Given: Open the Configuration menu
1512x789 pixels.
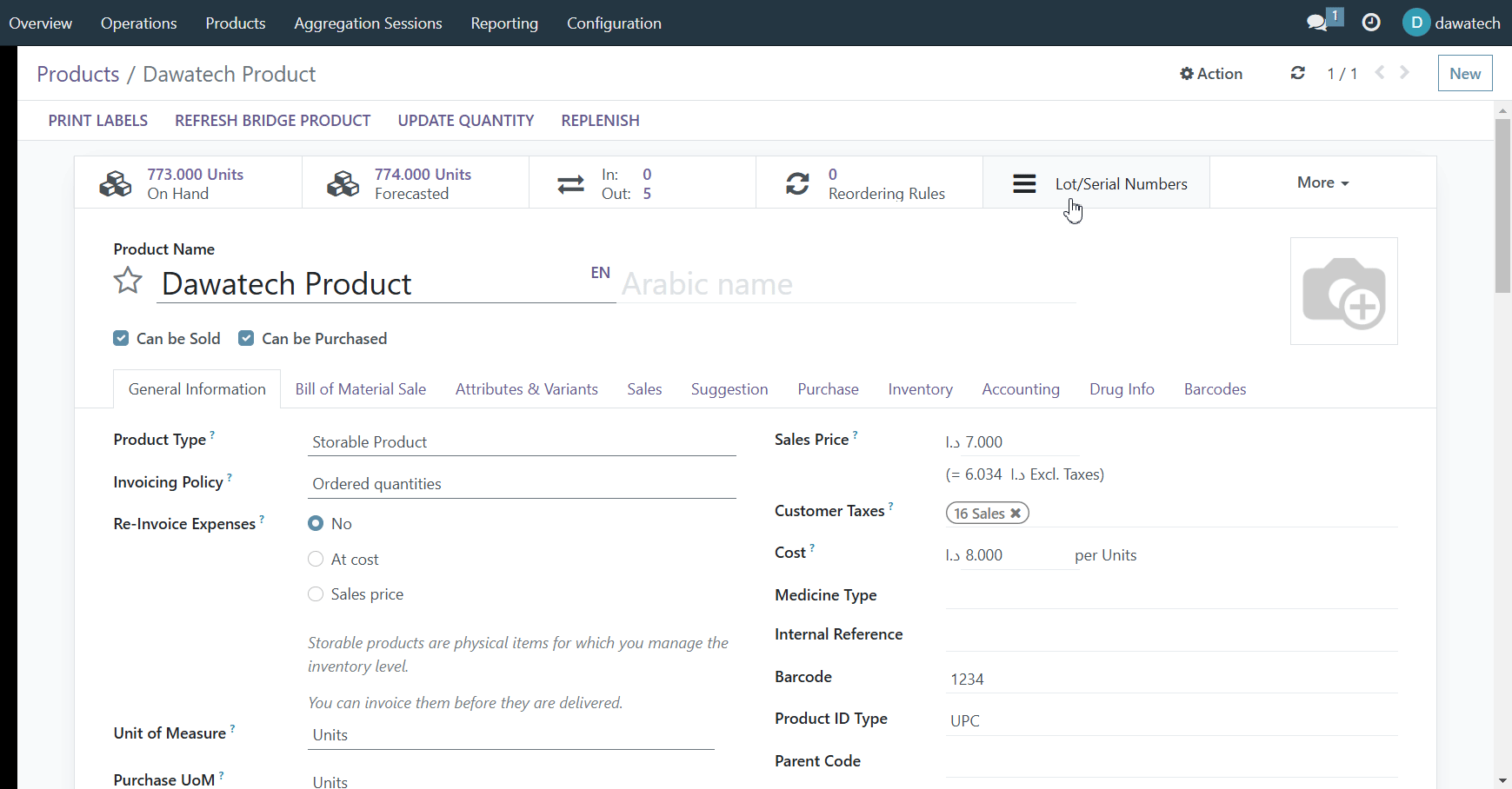Looking at the screenshot, I should click(614, 23).
